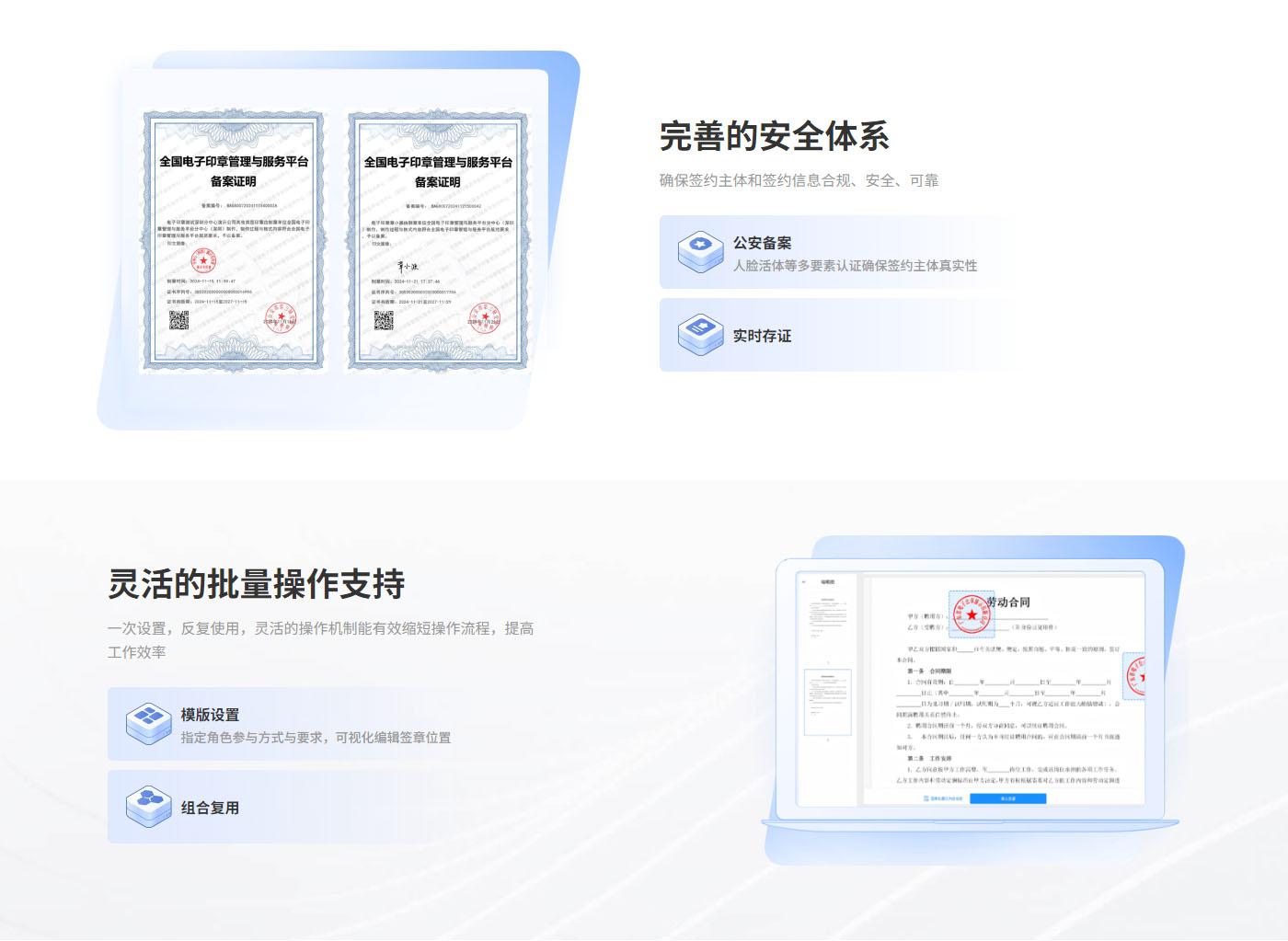Viewport: 1288px width, 941px height.
Task: Click the red seal beside 劳动合同 title
Action: 972,614
